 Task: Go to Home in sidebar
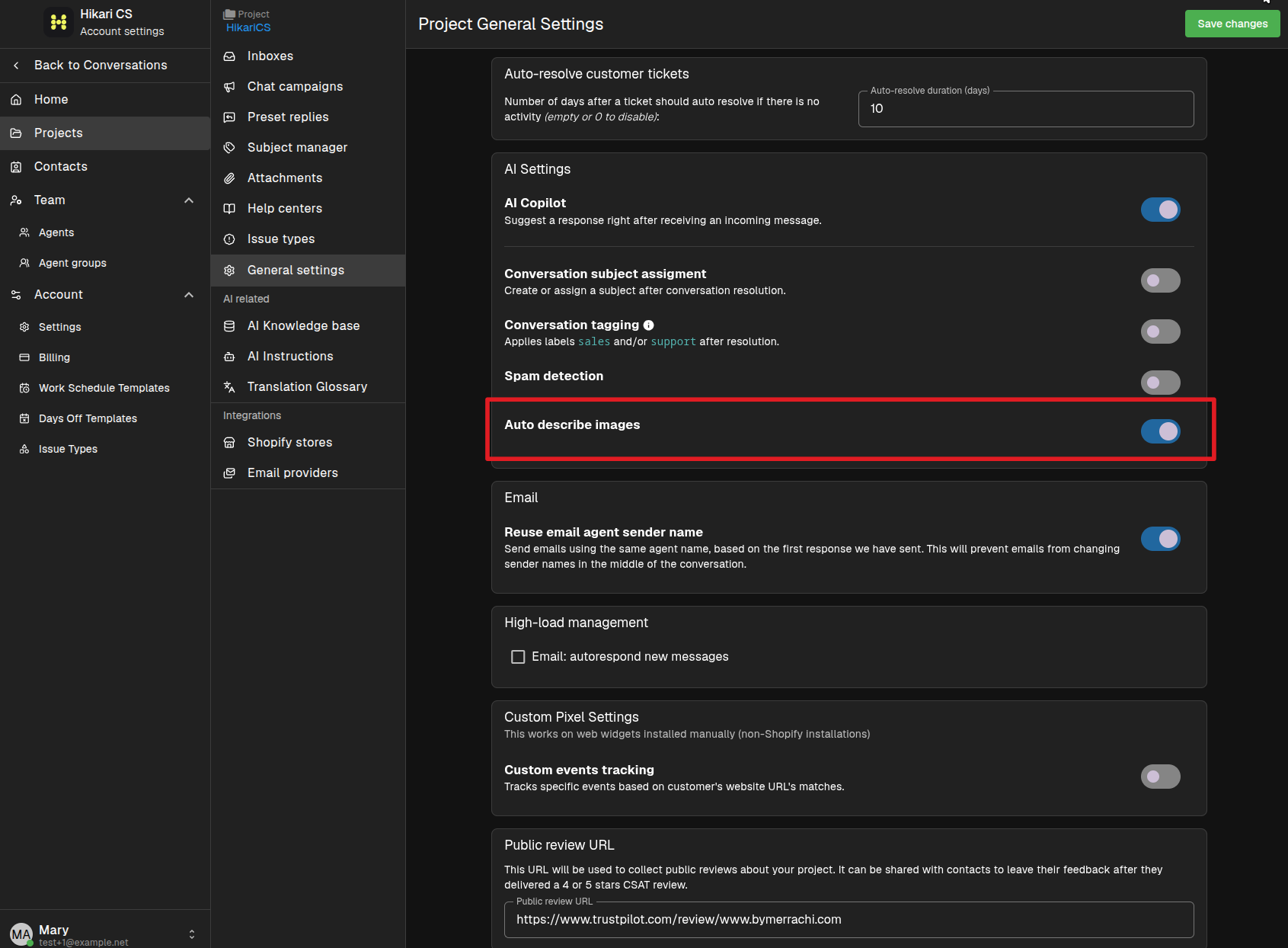(105, 100)
